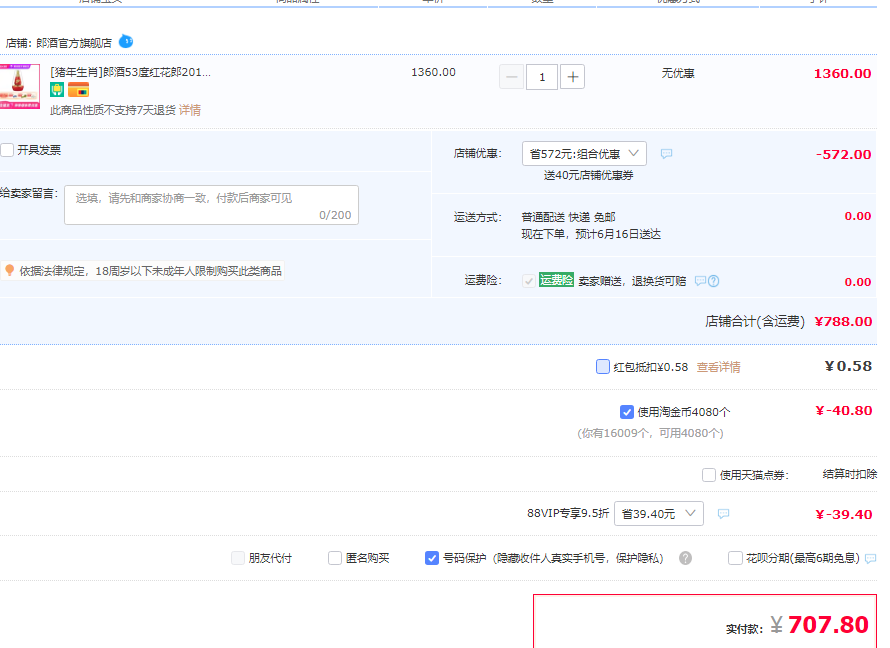Click the 18周岁以下未成年人 legal notice text
Viewport: 890px width, 648px height.
click(x=150, y=271)
